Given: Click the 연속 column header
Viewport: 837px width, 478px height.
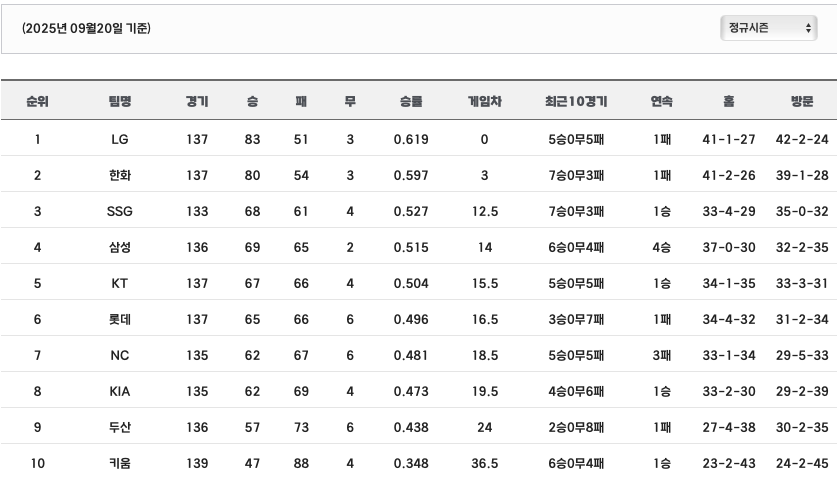Looking at the screenshot, I should pos(661,101).
